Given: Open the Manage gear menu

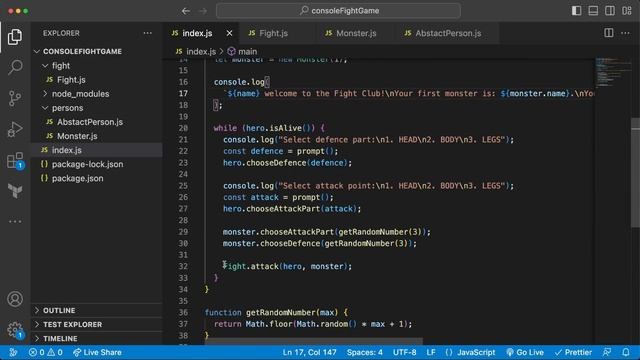Looking at the screenshot, I should tap(15, 330).
